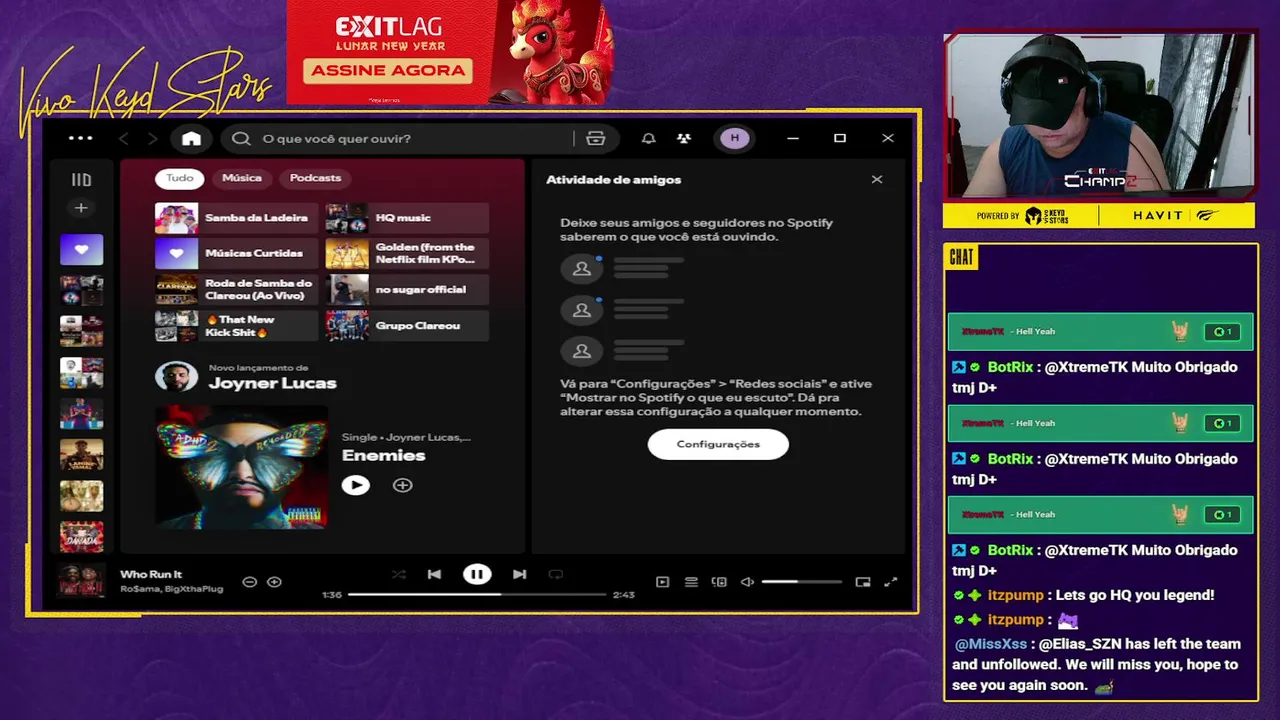Open Samba da Ladeira shortcut
The height and width of the screenshot is (720, 1280).
(x=236, y=218)
